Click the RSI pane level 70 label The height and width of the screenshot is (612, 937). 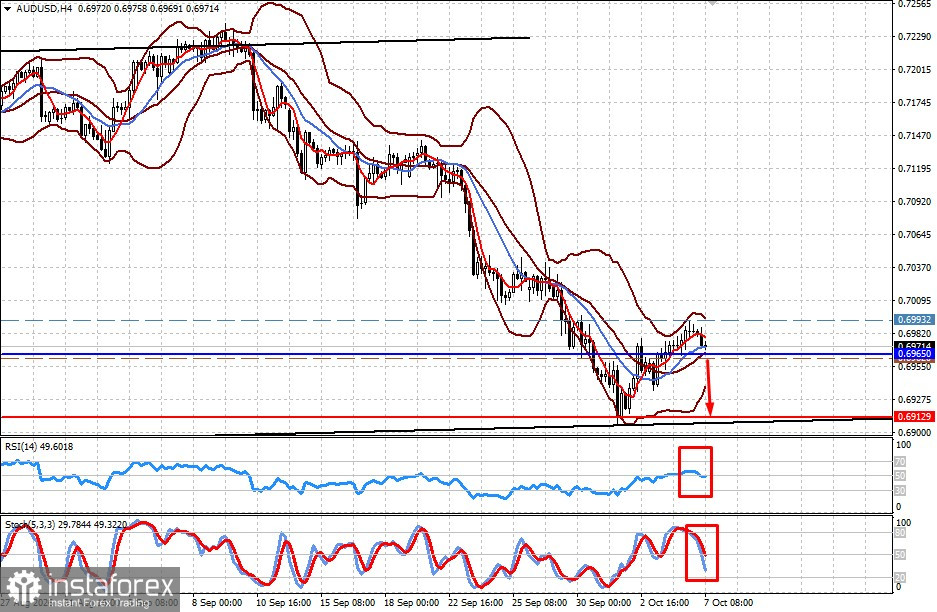(x=900, y=462)
